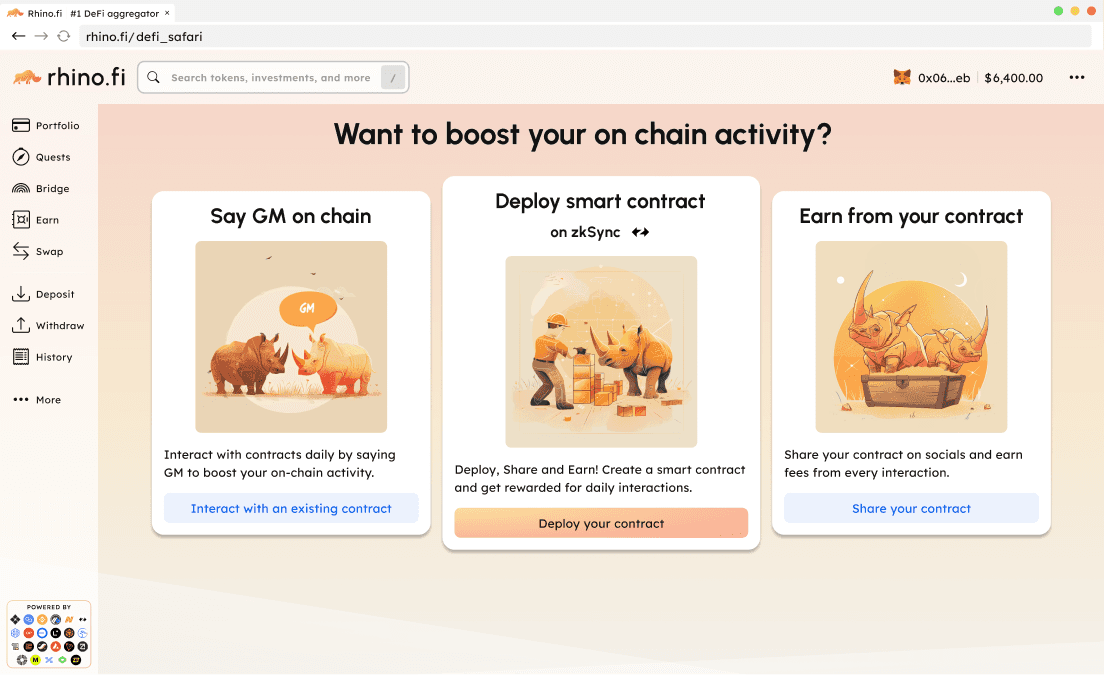Click the rhino.fi logo
Image resolution: width=1104 pixels, height=675 pixels.
click(69, 77)
